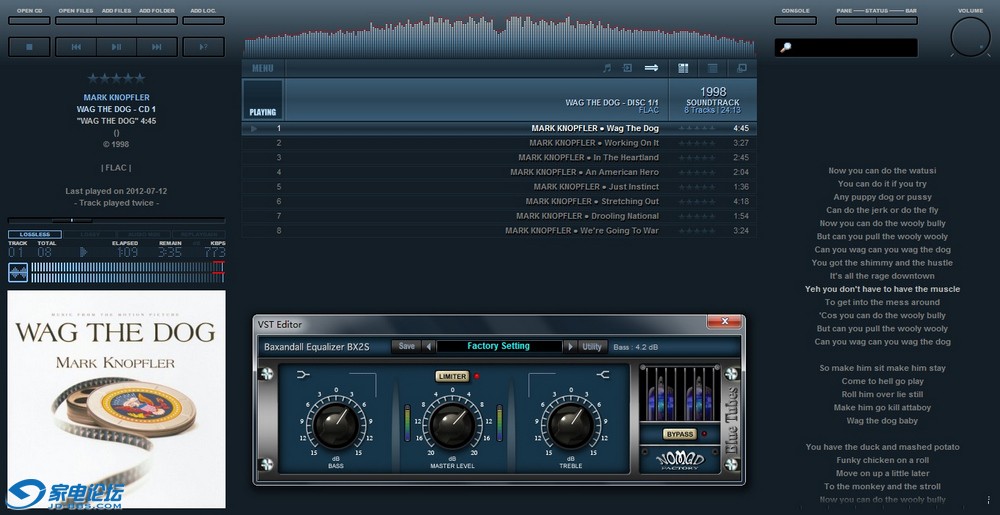Click the blue tubes display in VST Editor
Viewport: 1000px width, 515px height.
[680, 393]
